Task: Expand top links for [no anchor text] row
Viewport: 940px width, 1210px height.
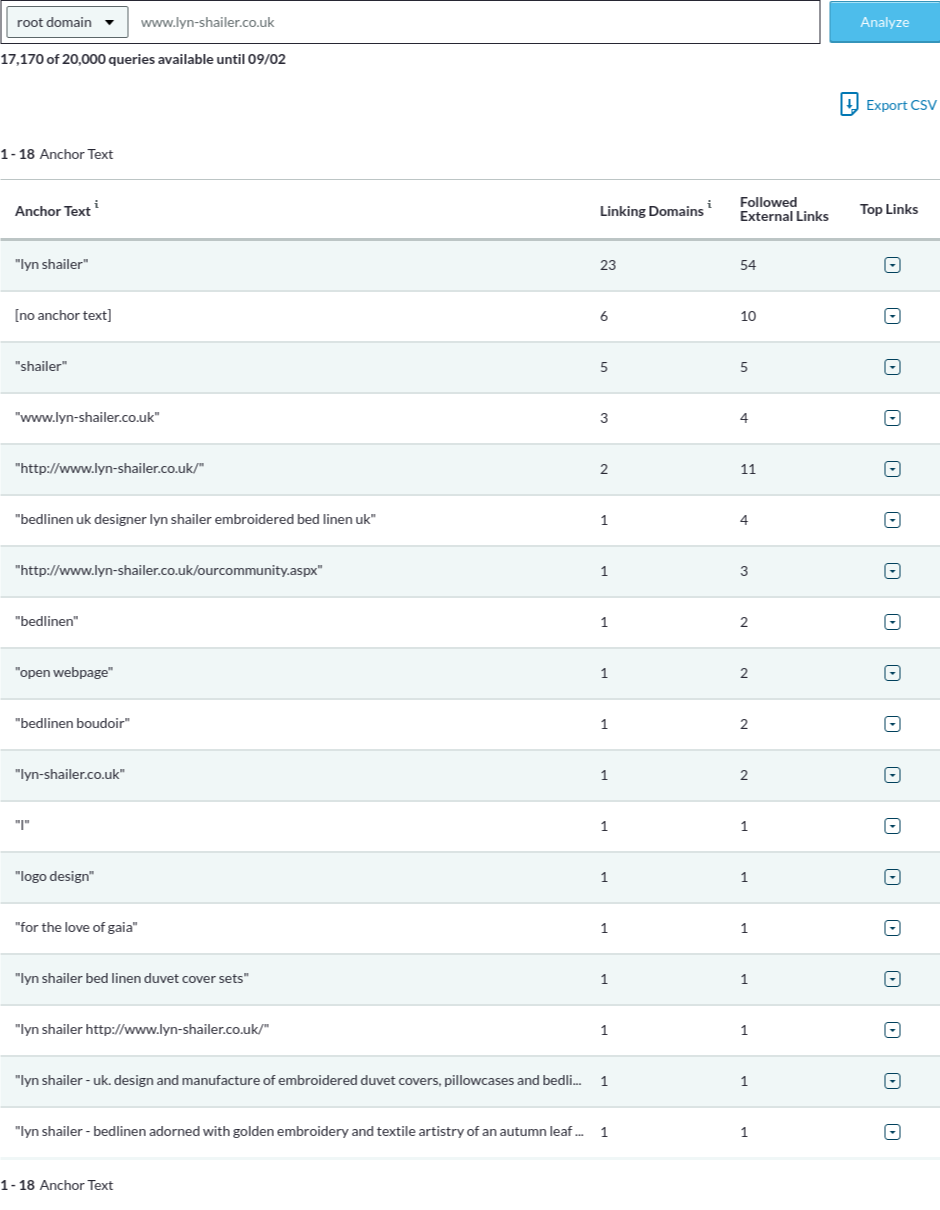Action: pos(893,316)
